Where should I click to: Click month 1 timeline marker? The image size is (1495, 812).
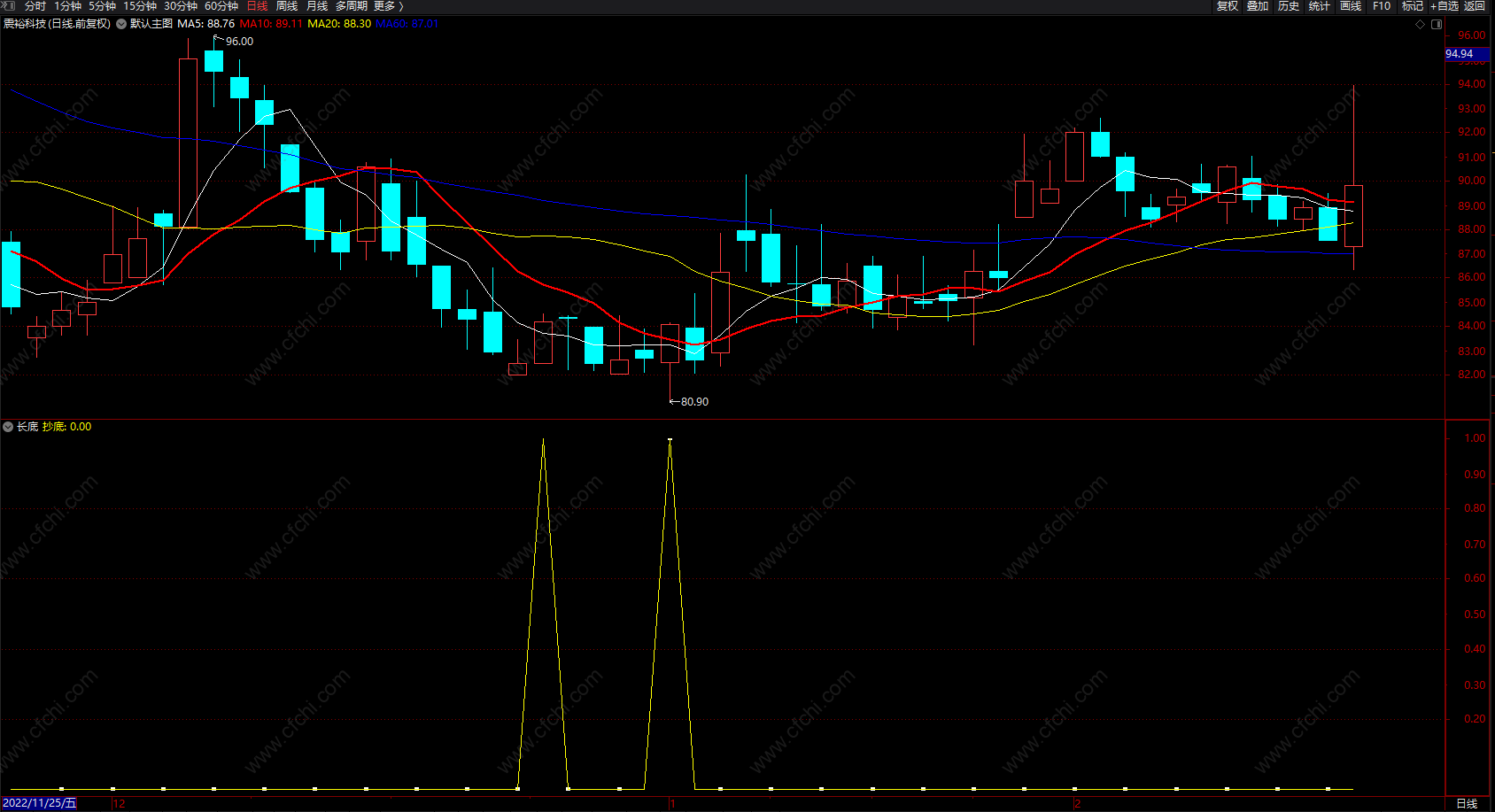tap(673, 804)
